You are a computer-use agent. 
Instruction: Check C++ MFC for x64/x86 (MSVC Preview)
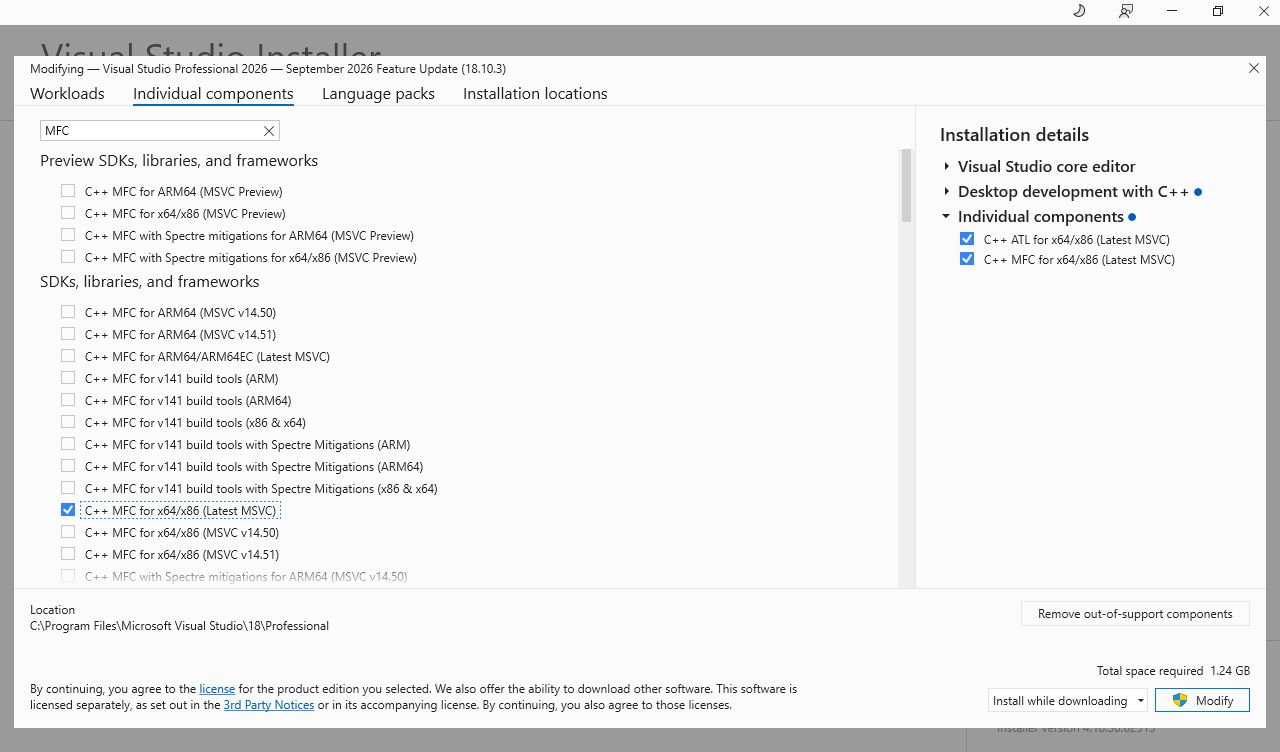68,213
